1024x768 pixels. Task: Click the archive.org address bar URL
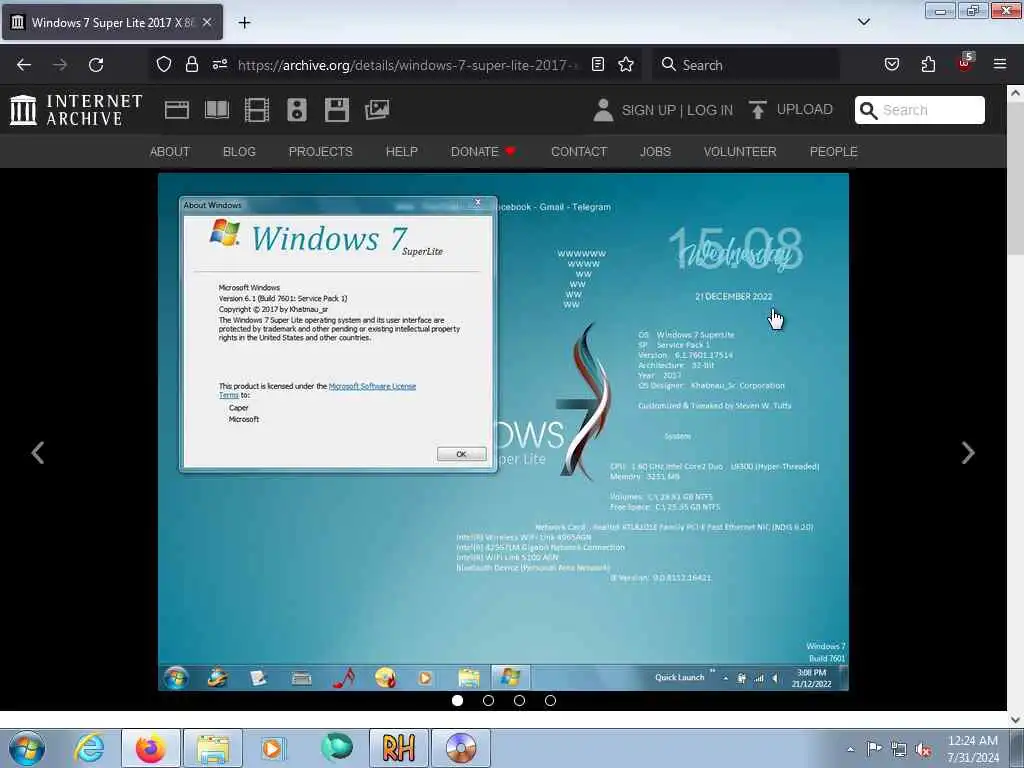pyautogui.click(x=408, y=65)
